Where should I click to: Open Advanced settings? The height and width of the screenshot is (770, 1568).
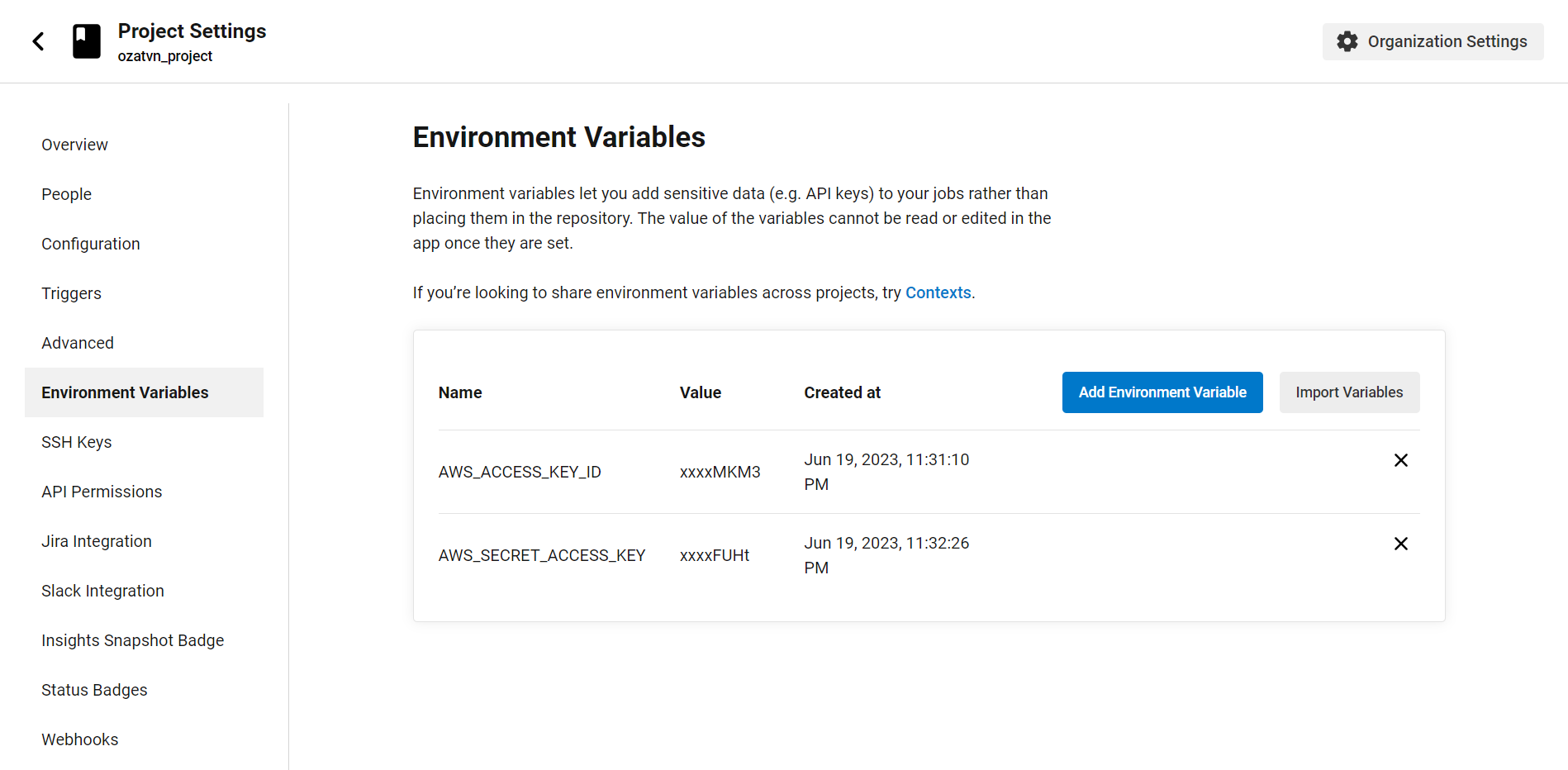click(78, 343)
